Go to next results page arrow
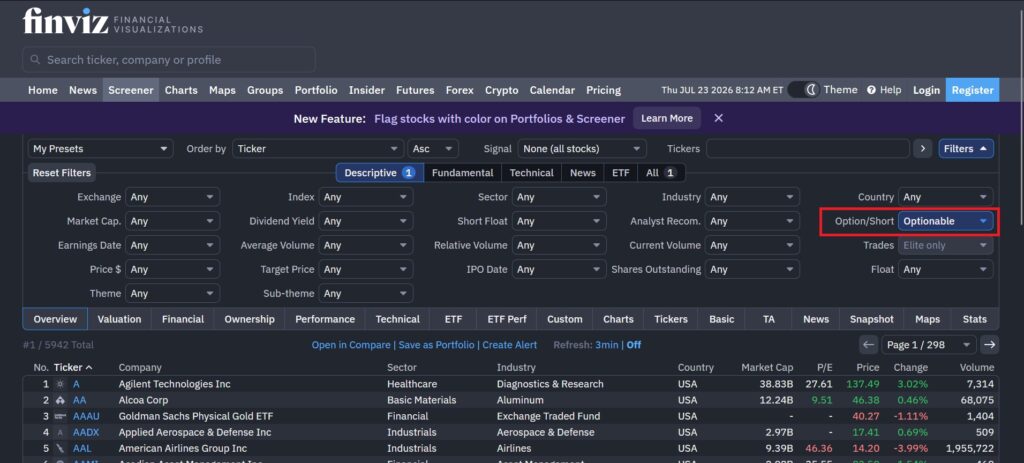This screenshot has height=463, width=1024. coord(990,345)
